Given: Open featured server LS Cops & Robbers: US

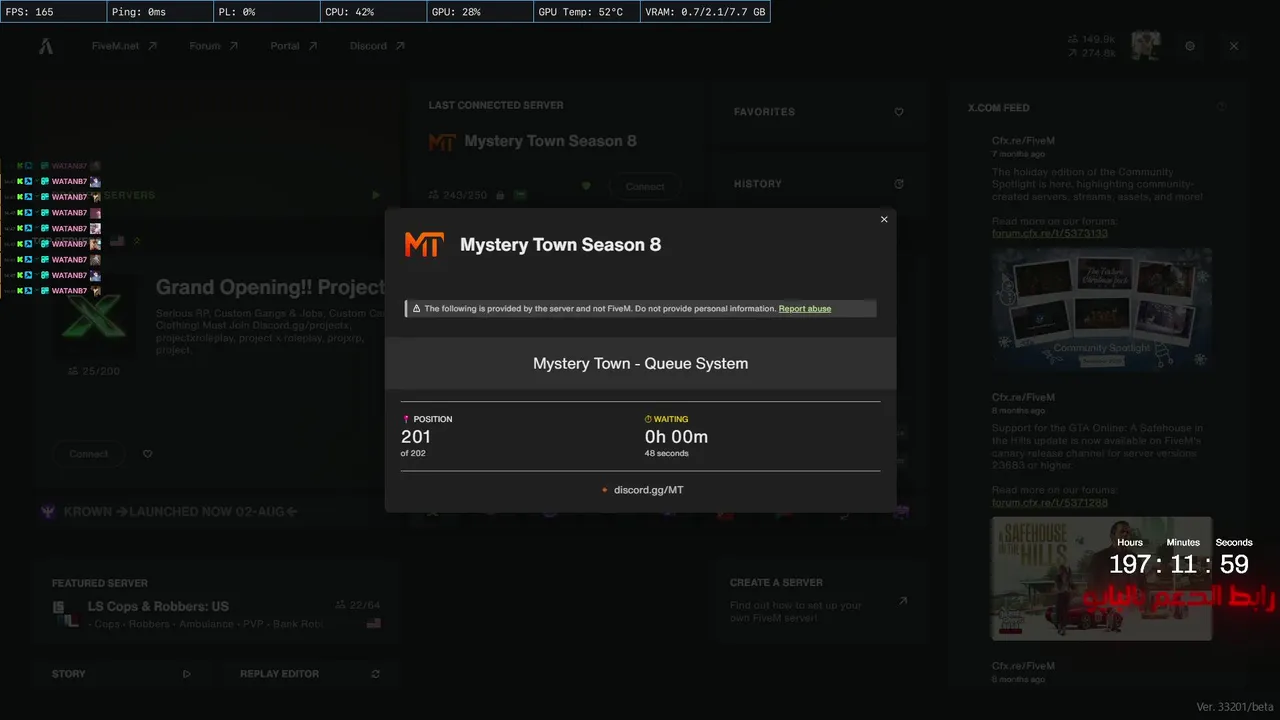Looking at the screenshot, I should pyautogui.click(x=158, y=606).
